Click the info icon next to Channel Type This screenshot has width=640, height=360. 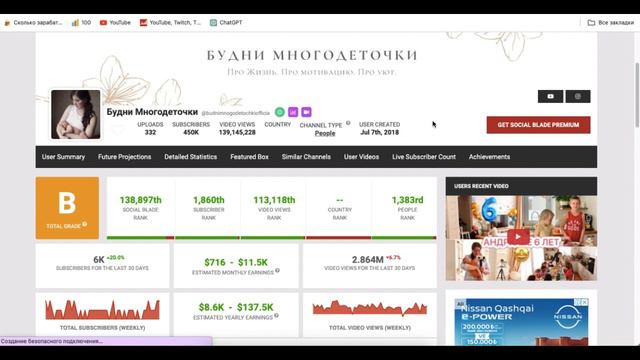pos(348,123)
